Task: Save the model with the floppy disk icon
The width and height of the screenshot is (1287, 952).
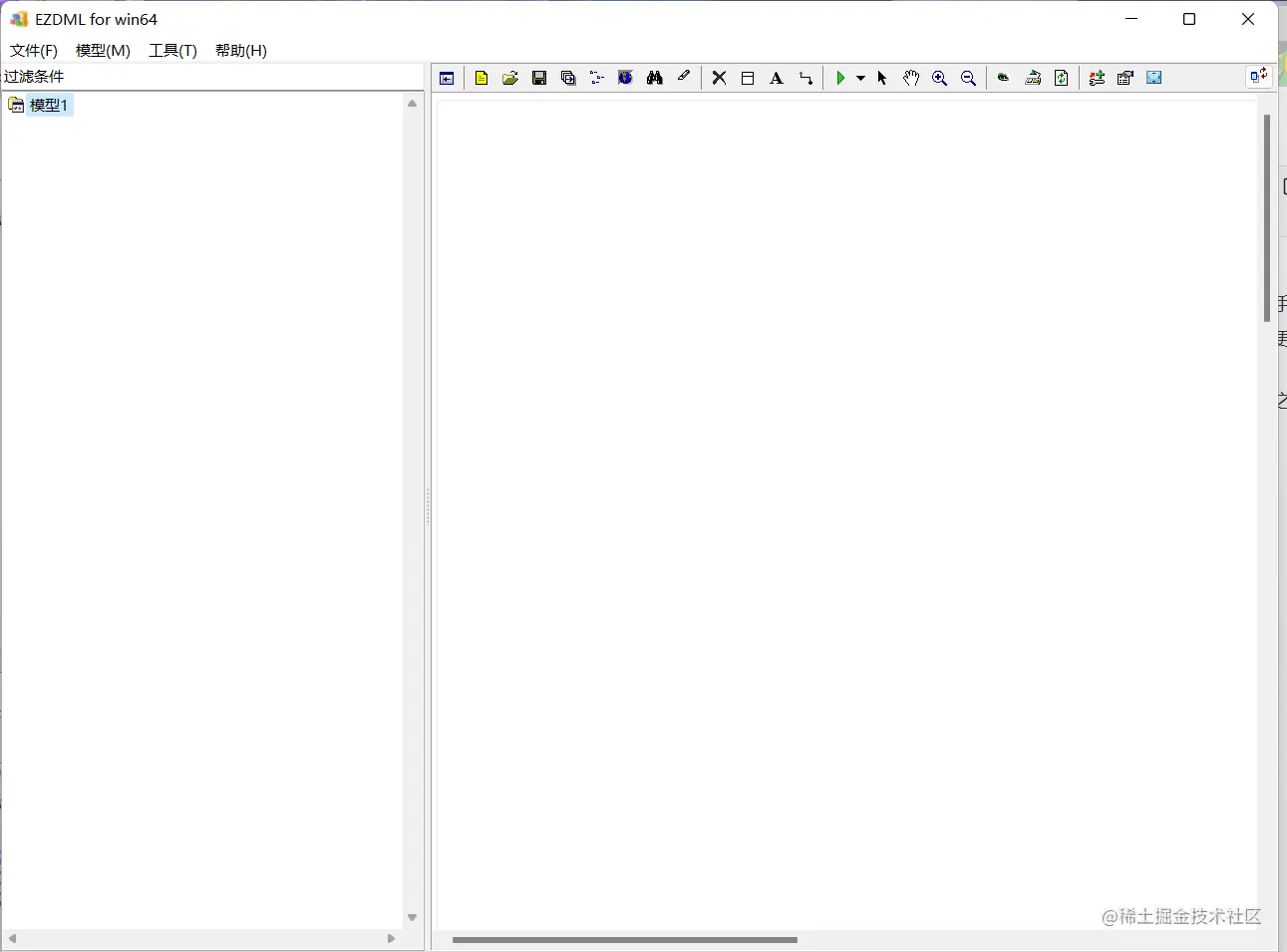Action: pyautogui.click(x=539, y=78)
